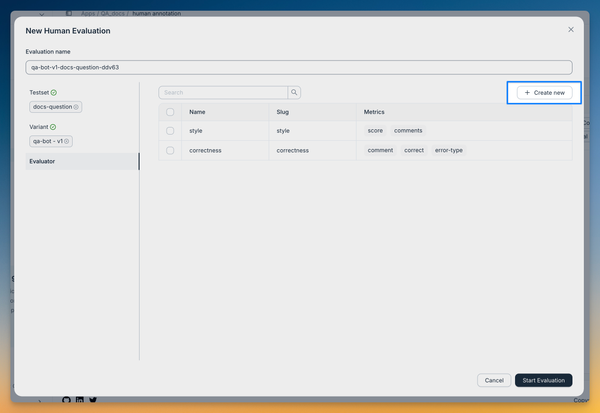Click the search magnifier icon button
The height and width of the screenshot is (413, 600).
point(295,92)
